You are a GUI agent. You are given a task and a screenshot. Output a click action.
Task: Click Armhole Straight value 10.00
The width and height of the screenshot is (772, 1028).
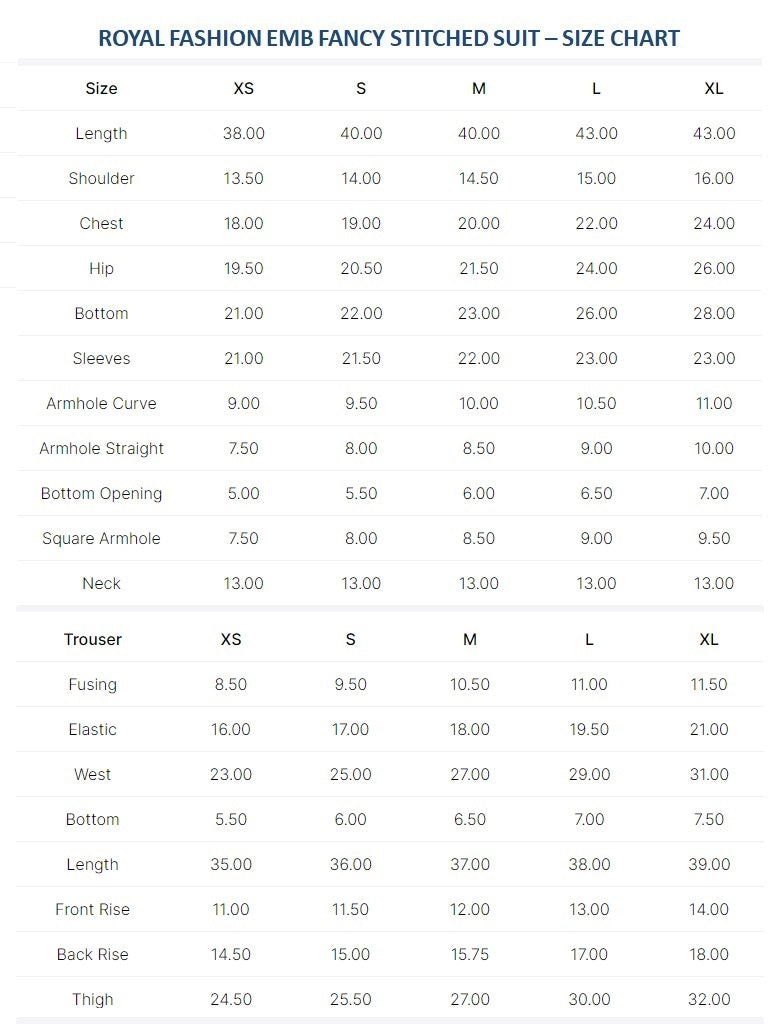(x=714, y=448)
